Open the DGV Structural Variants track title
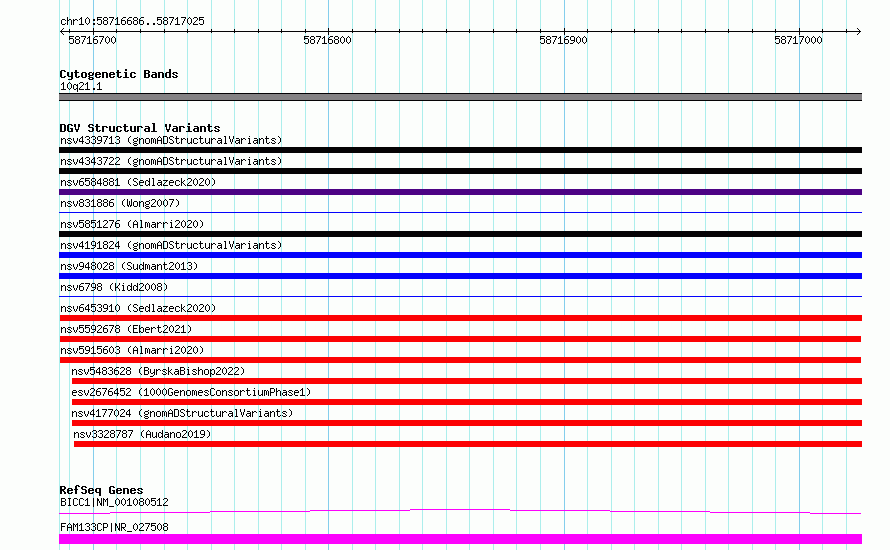890x550 pixels. pos(140,128)
